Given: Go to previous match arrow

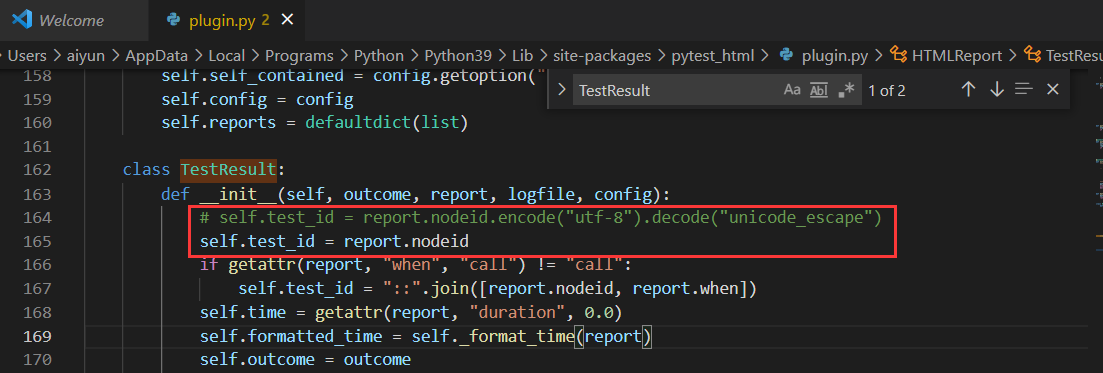Looking at the screenshot, I should point(969,89).
